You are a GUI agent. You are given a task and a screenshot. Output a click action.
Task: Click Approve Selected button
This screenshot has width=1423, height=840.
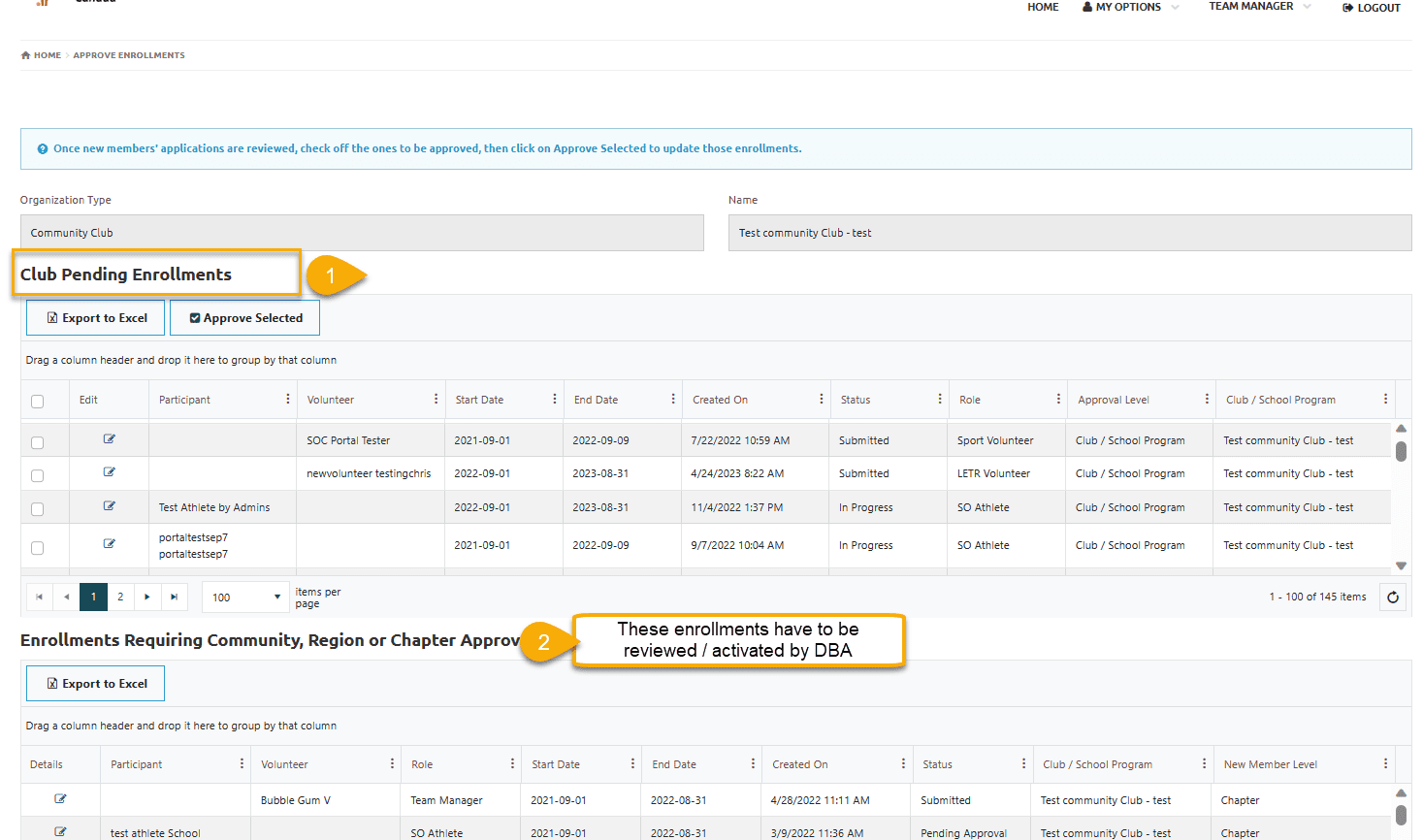[244, 318]
